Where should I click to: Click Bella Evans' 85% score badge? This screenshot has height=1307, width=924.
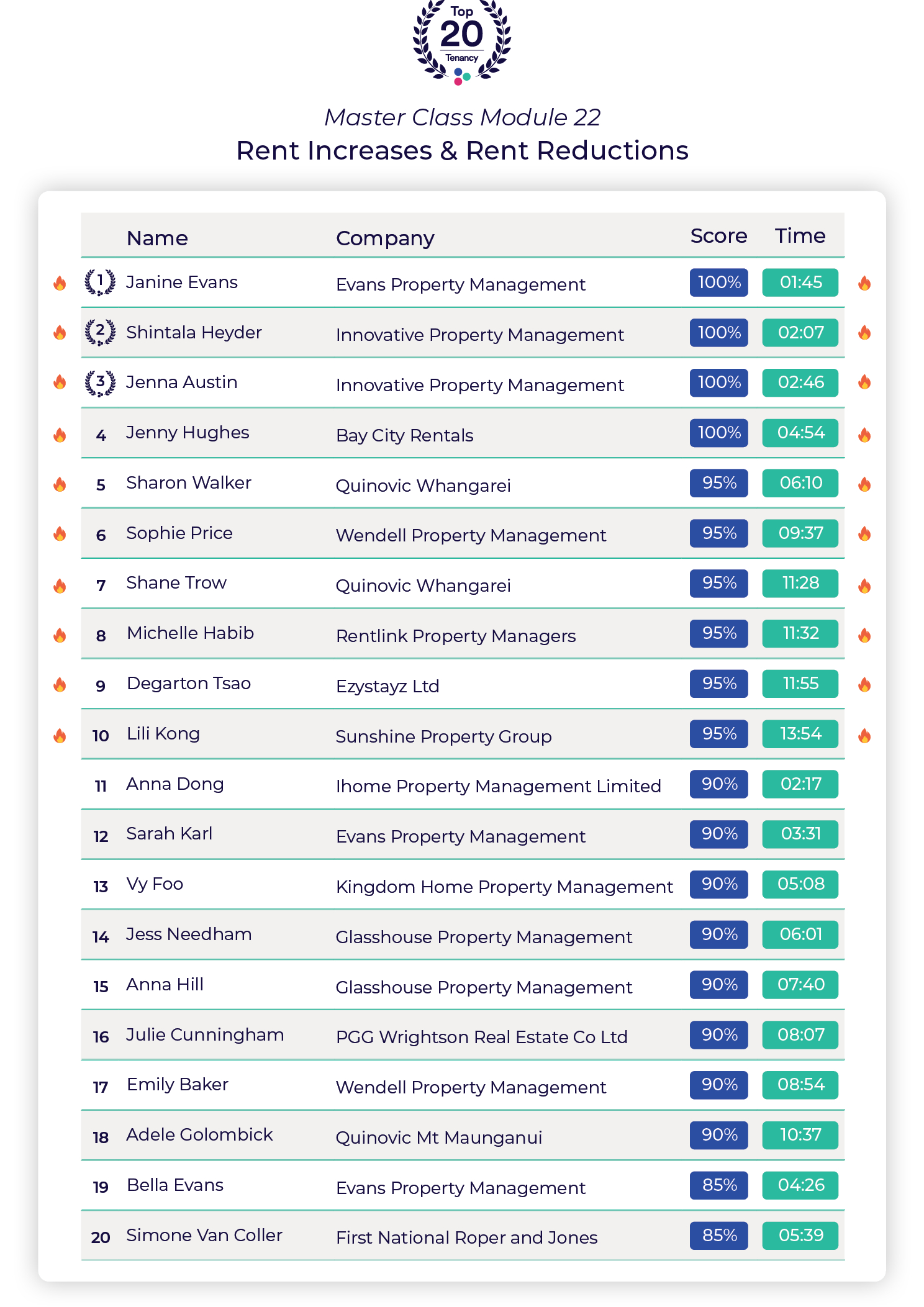(718, 1185)
